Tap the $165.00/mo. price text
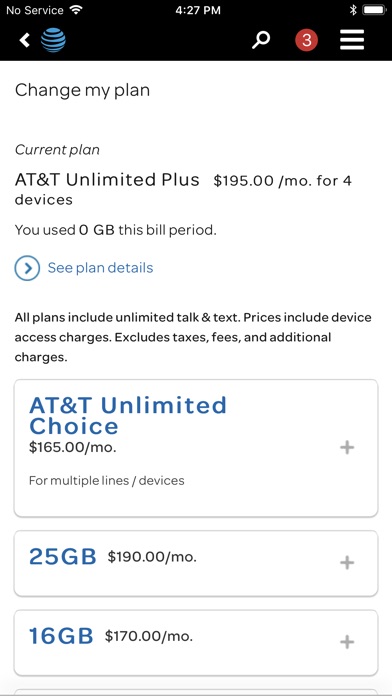The height and width of the screenshot is (696, 392). [73, 447]
